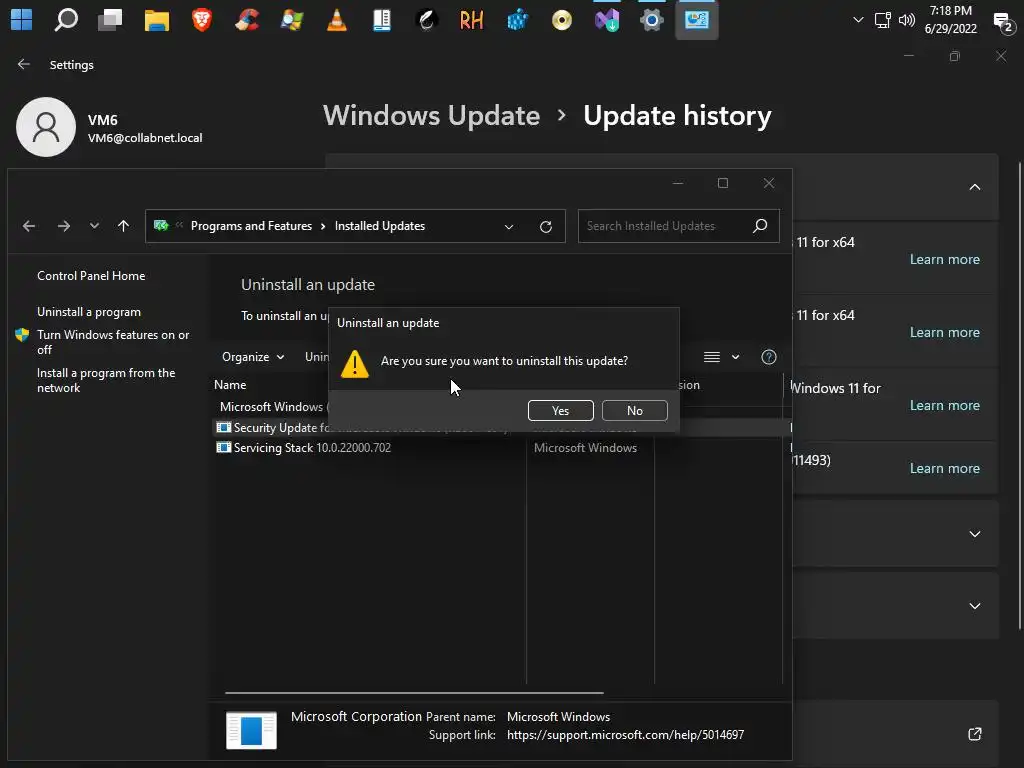Confirm uninstall with Yes button
The image size is (1024, 768).
(560, 410)
